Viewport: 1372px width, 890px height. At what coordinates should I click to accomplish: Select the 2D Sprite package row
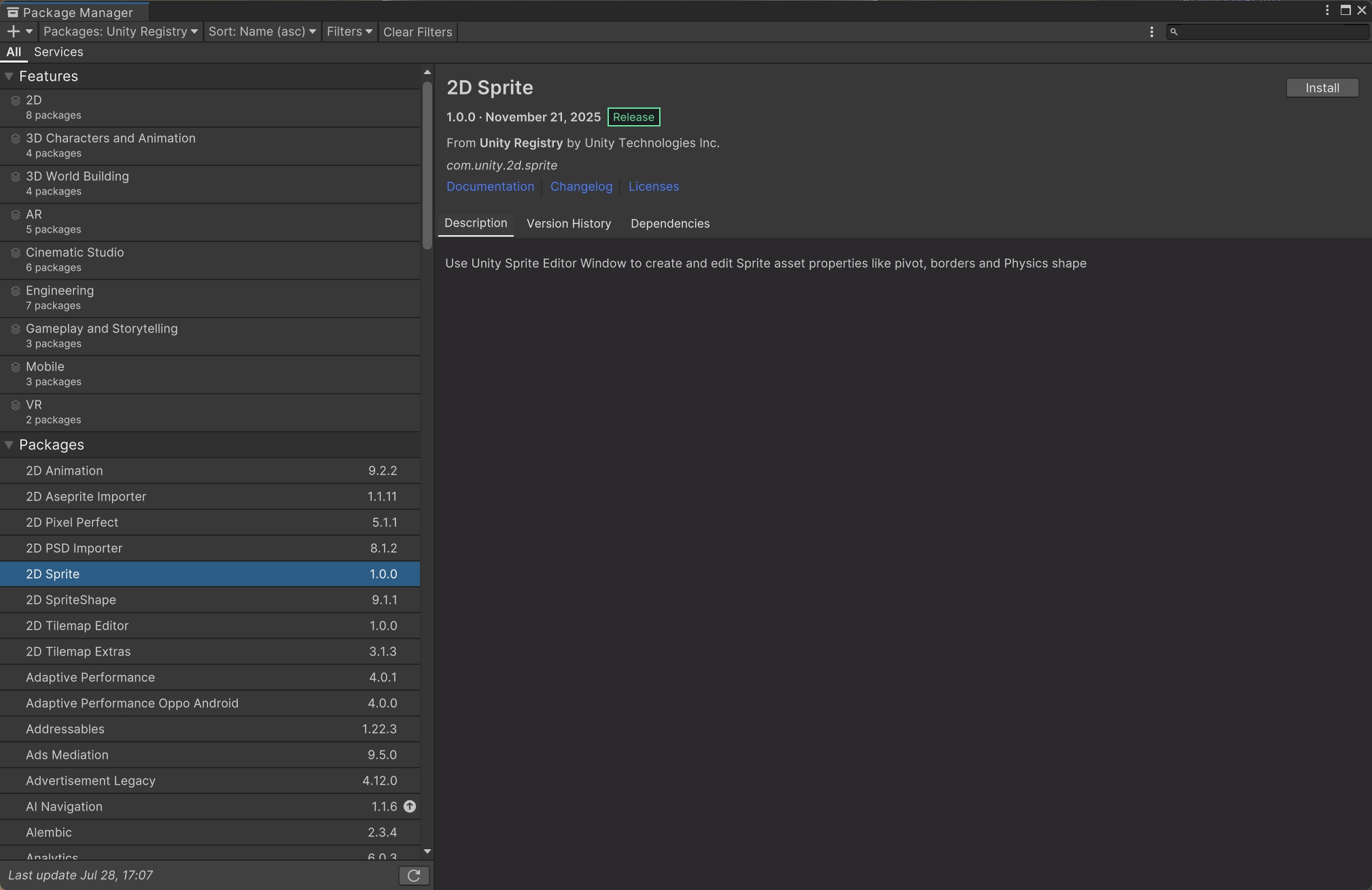click(210, 574)
